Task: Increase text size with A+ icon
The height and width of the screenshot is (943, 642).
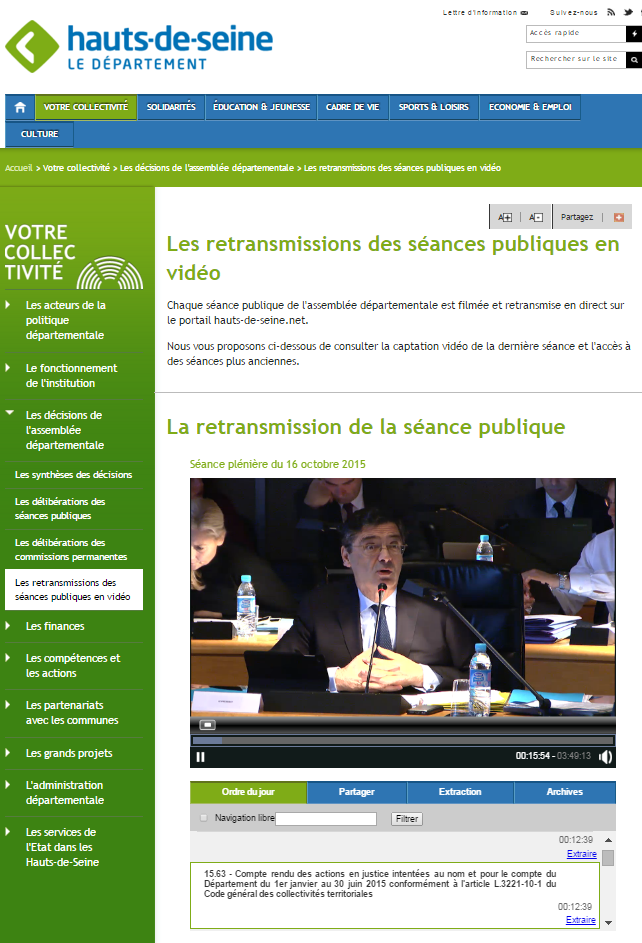Action: 505,217
